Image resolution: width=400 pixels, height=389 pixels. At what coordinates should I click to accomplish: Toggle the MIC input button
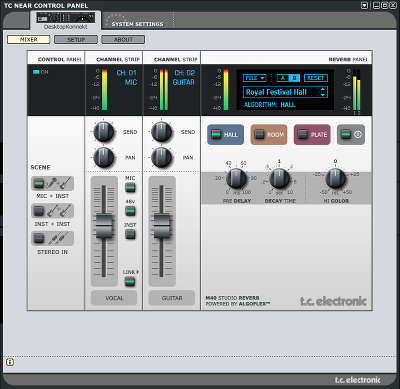tap(130, 188)
